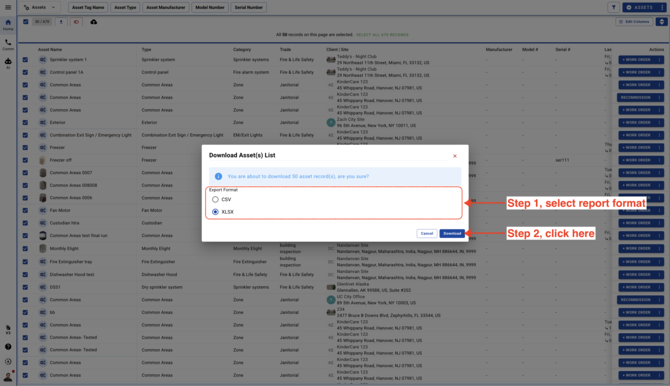
Task: Click the DSS1 asset icon
Action: 43,287
